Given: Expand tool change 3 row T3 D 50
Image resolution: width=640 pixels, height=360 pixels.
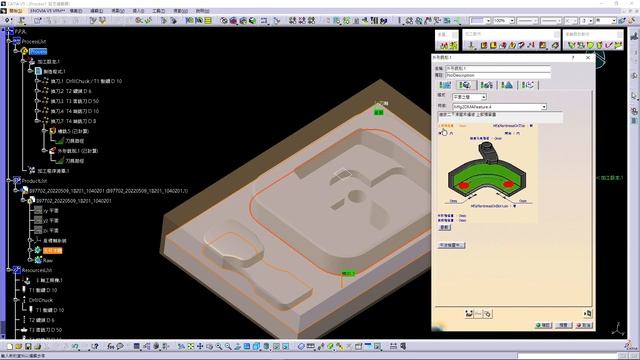Looking at the screenshot, I should [x=37, y=101].
